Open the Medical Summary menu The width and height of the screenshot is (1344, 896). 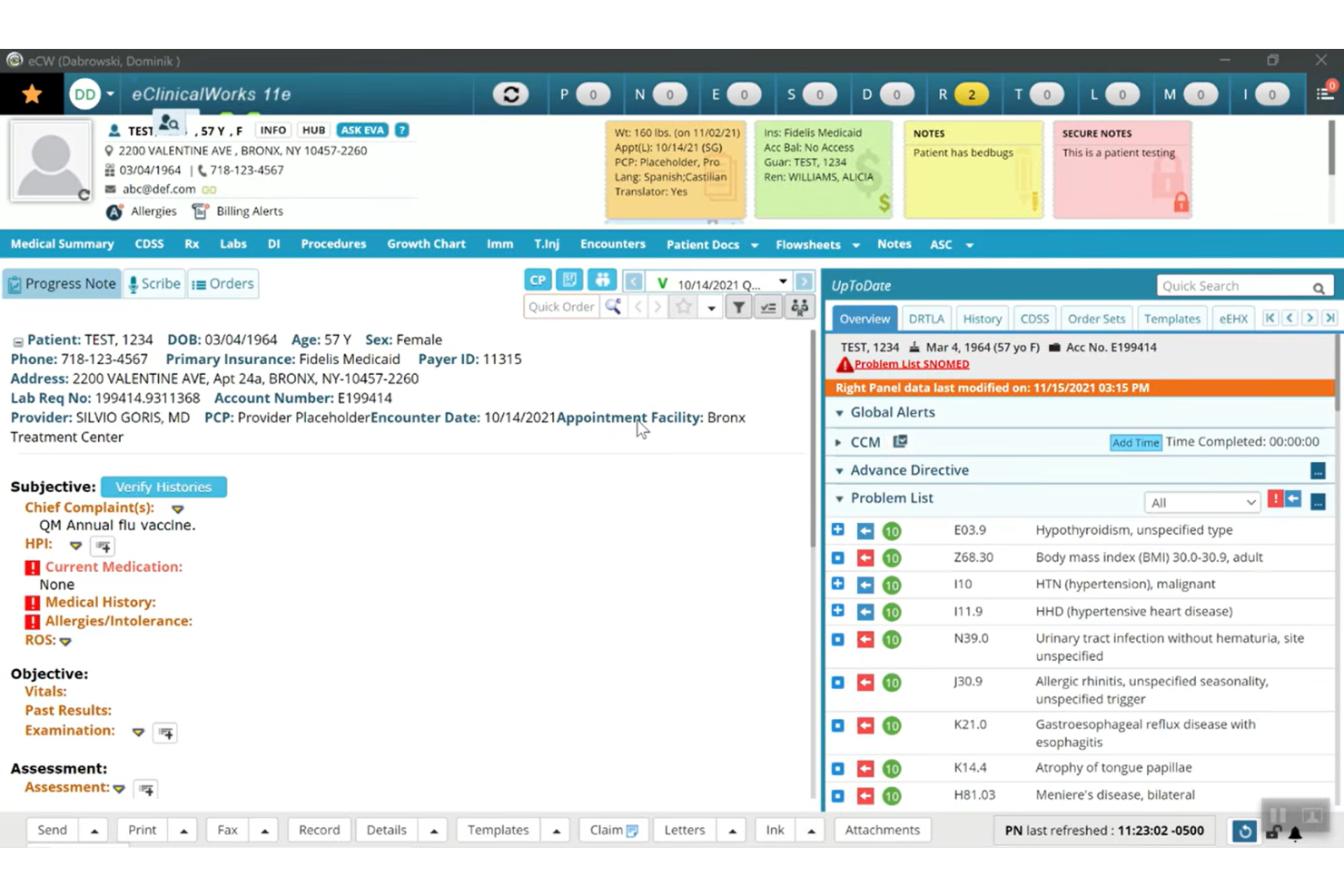click(x=62, y=244)
